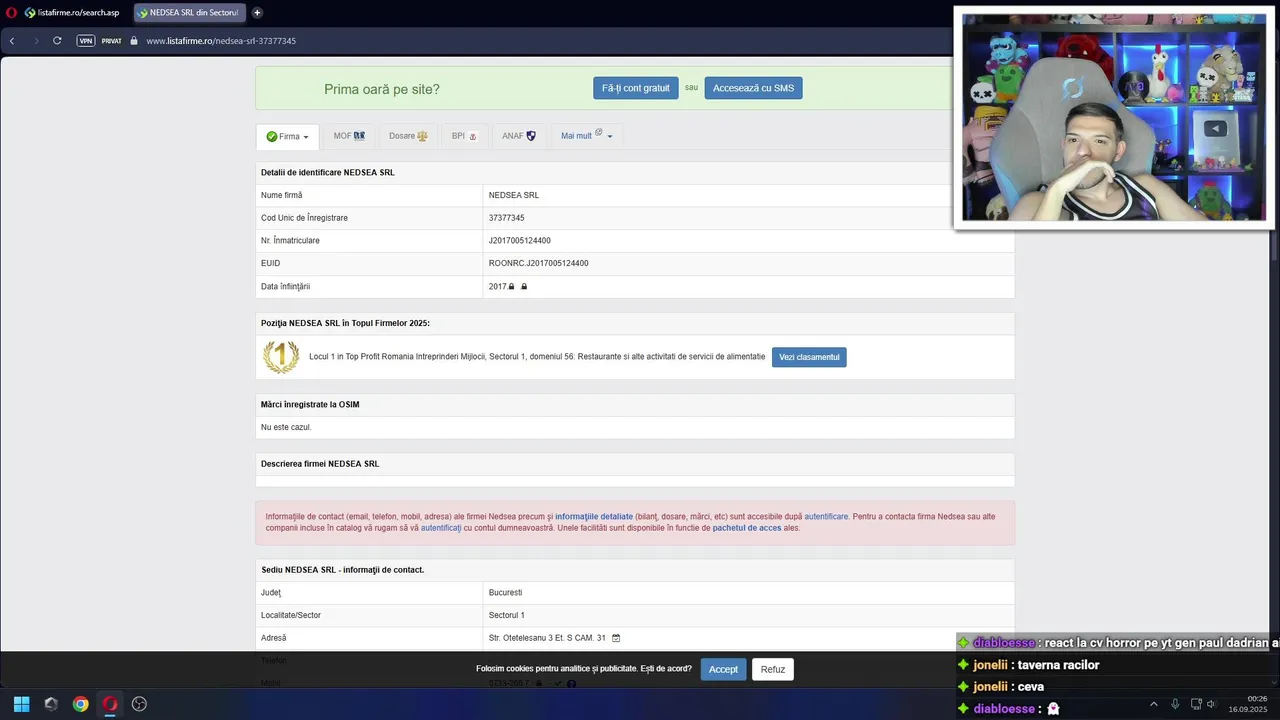Click the chat message 'taverna racilor'
This screenshot has height=720, width=1280.
(x=1058, y=665)
